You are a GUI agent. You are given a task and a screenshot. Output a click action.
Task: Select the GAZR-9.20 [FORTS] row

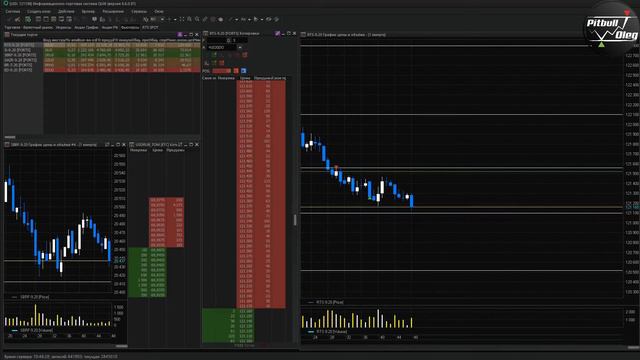click(x=102, y=60)
